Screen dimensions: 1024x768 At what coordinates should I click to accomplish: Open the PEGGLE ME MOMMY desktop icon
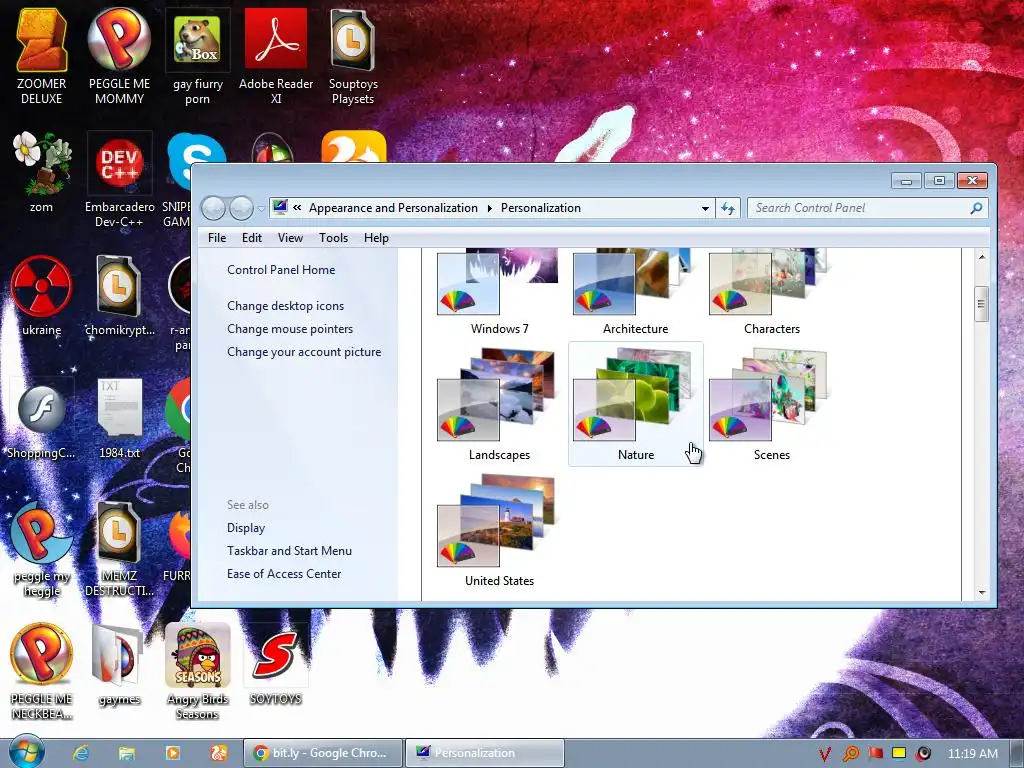(x=119, y=57)
